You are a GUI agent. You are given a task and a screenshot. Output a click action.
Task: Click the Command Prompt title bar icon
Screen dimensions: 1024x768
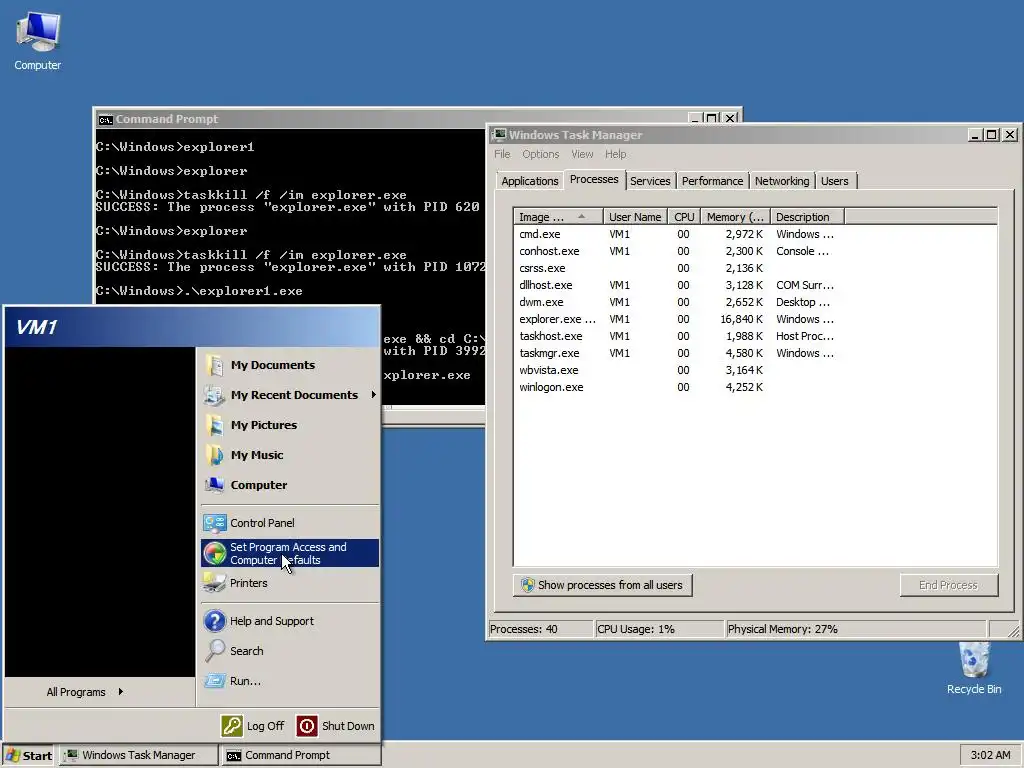tap(105, 120)
